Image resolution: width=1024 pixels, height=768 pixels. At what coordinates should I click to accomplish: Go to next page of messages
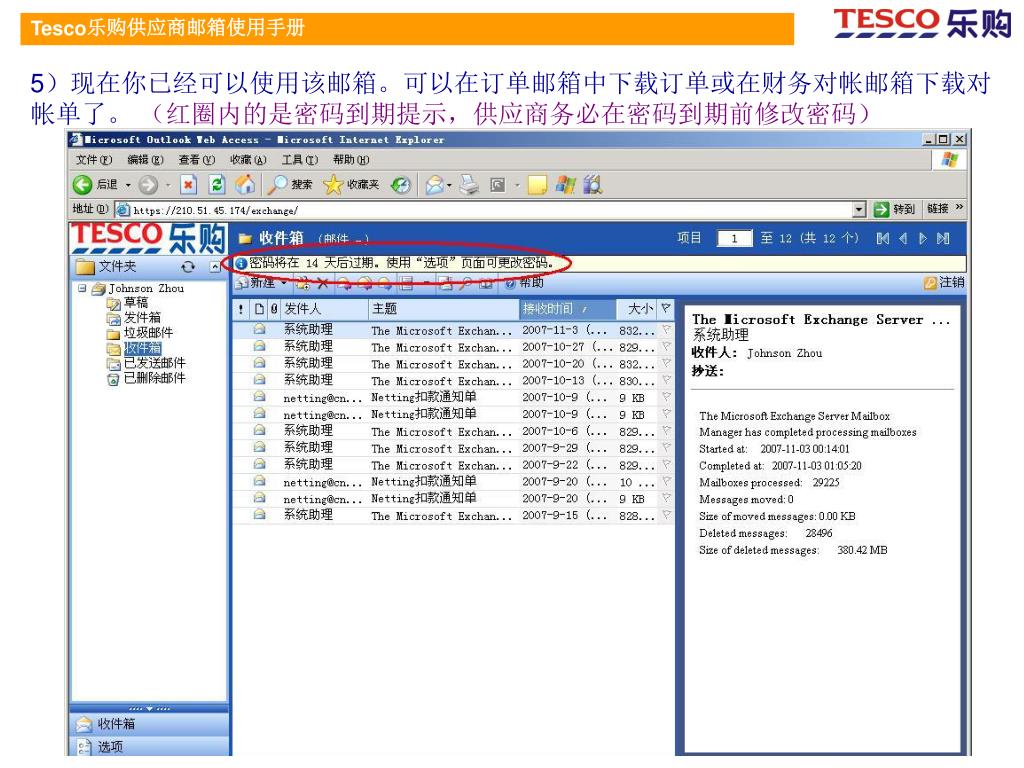(x=923, y=238)
